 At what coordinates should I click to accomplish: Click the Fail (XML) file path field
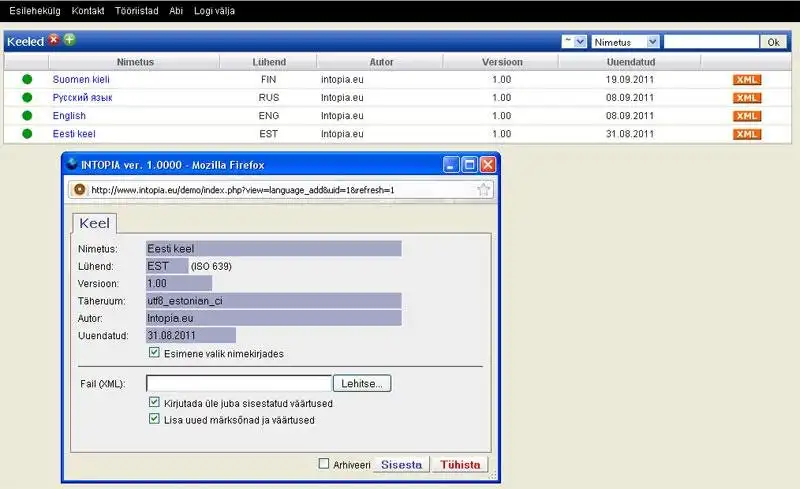pyautogui.click(x=239, y=383)
